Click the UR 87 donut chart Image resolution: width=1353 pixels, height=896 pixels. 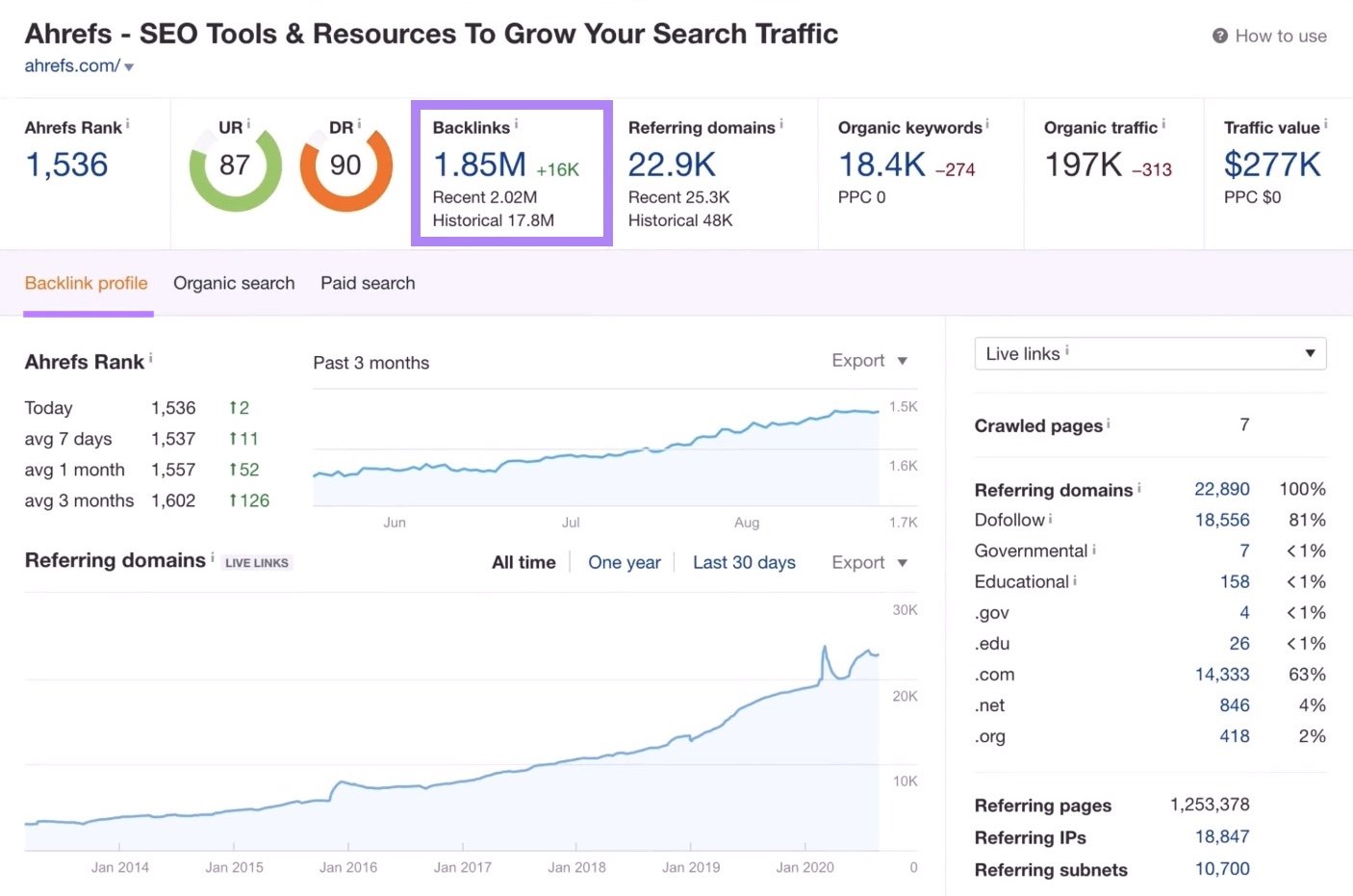coord(235,166)
